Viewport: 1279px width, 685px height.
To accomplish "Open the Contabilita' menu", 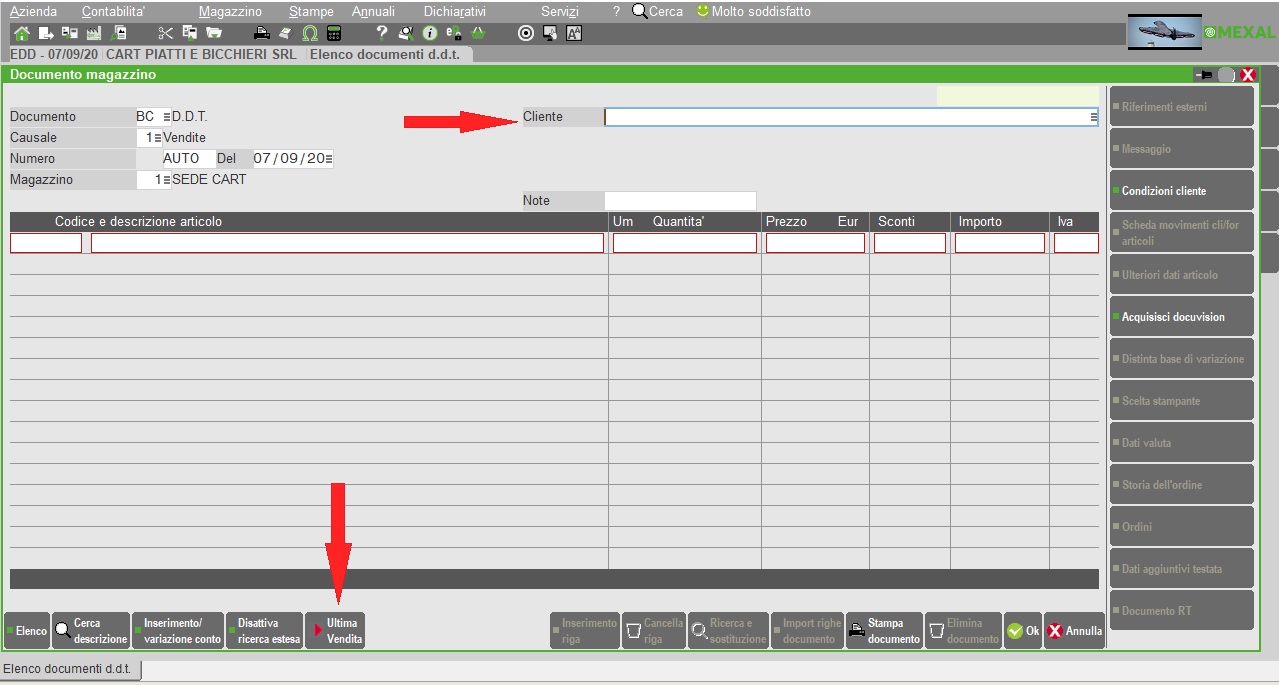I will [x=114, y=11].
